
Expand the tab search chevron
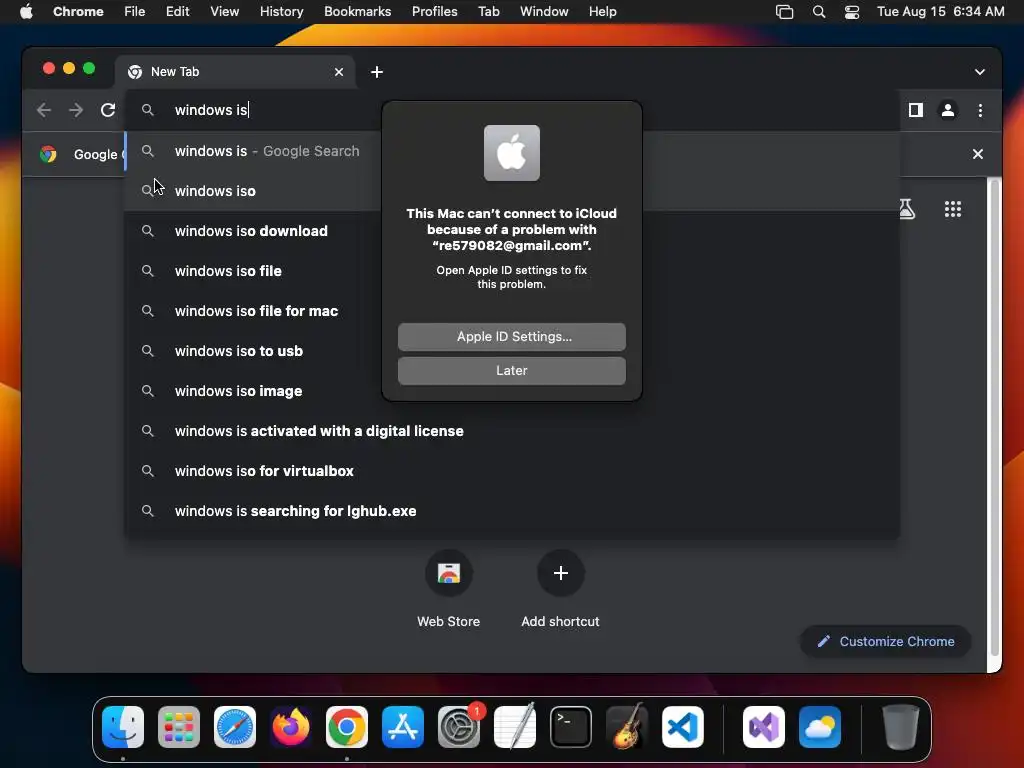click(980, 72)
